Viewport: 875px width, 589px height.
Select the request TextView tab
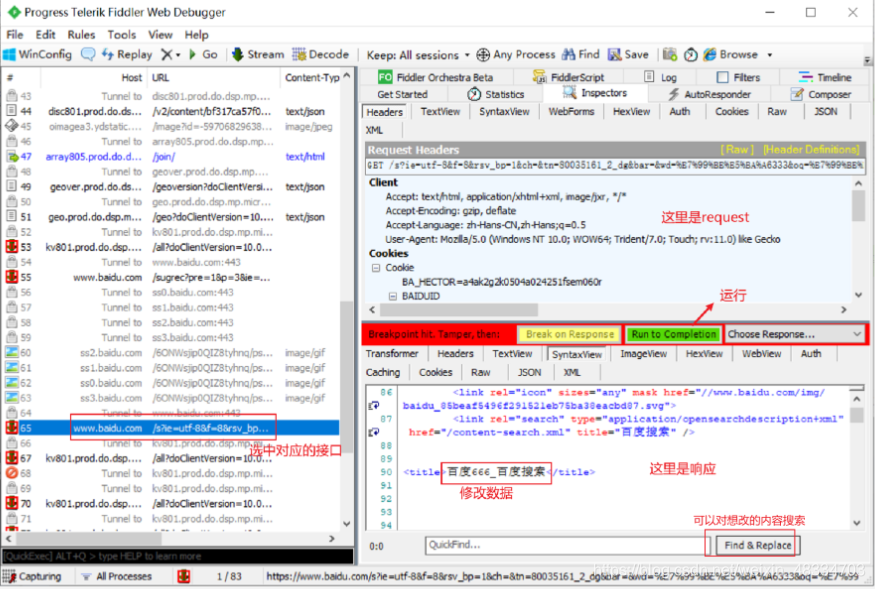(x=440, y=111)
